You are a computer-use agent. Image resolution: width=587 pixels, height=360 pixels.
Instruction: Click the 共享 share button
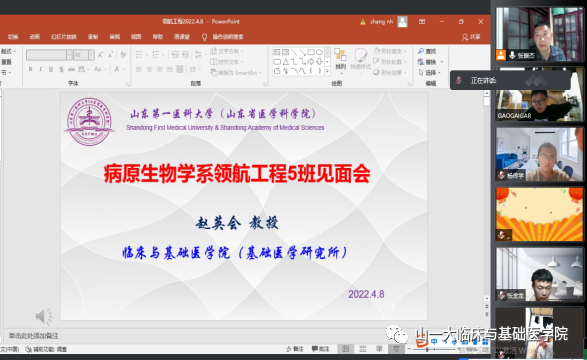tap(471, 37)
